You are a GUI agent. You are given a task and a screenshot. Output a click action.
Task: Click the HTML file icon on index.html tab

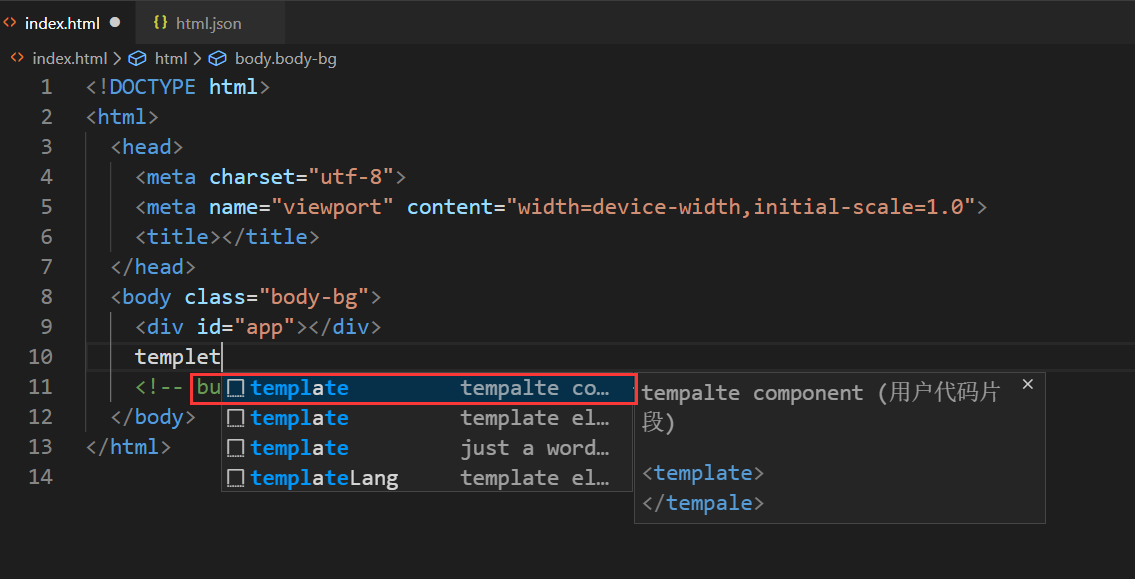click(x=10, y=22)
